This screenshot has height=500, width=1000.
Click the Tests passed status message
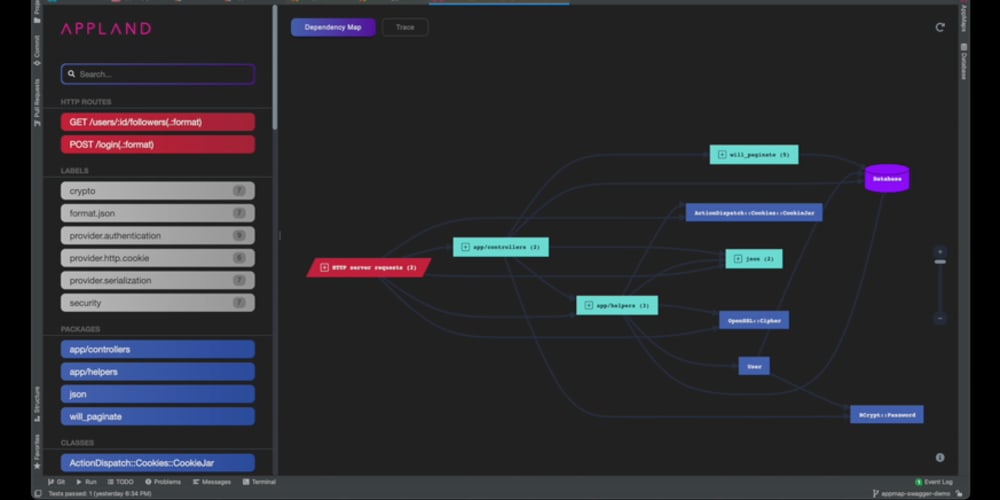pyautogui.click(x=100, y=494)
